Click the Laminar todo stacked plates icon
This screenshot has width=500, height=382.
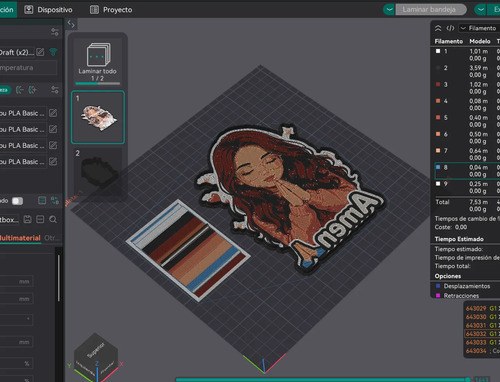point(98,55)
